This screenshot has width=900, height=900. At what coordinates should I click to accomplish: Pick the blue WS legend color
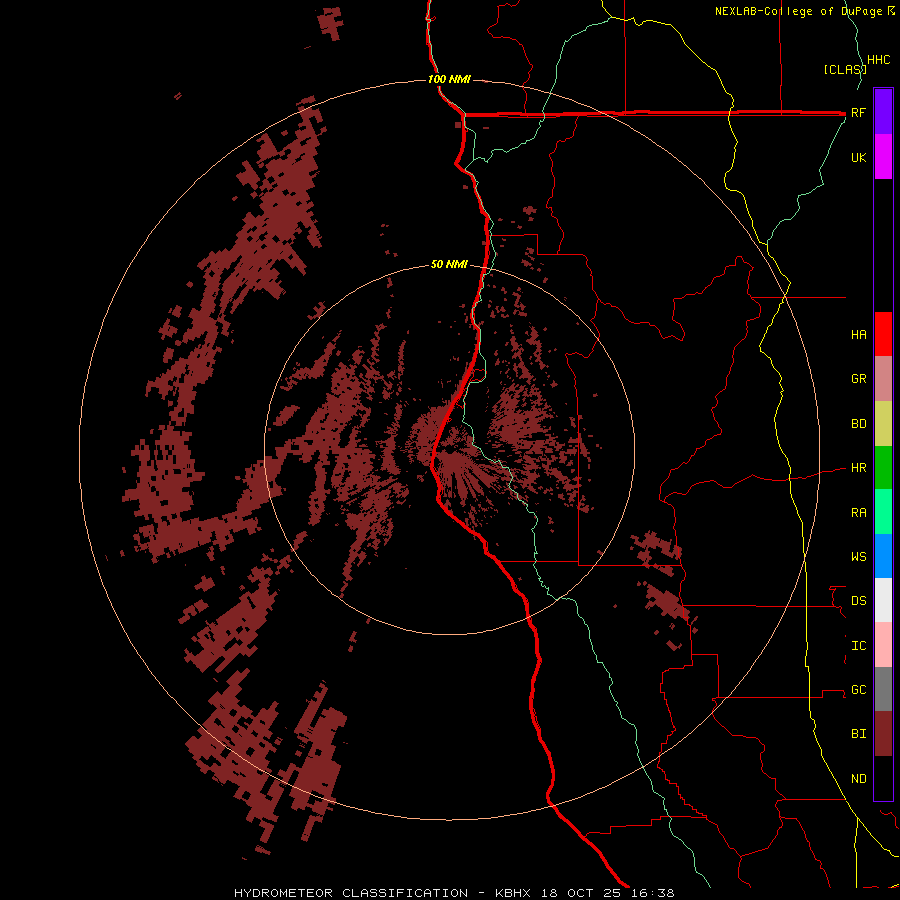[883, 556]
